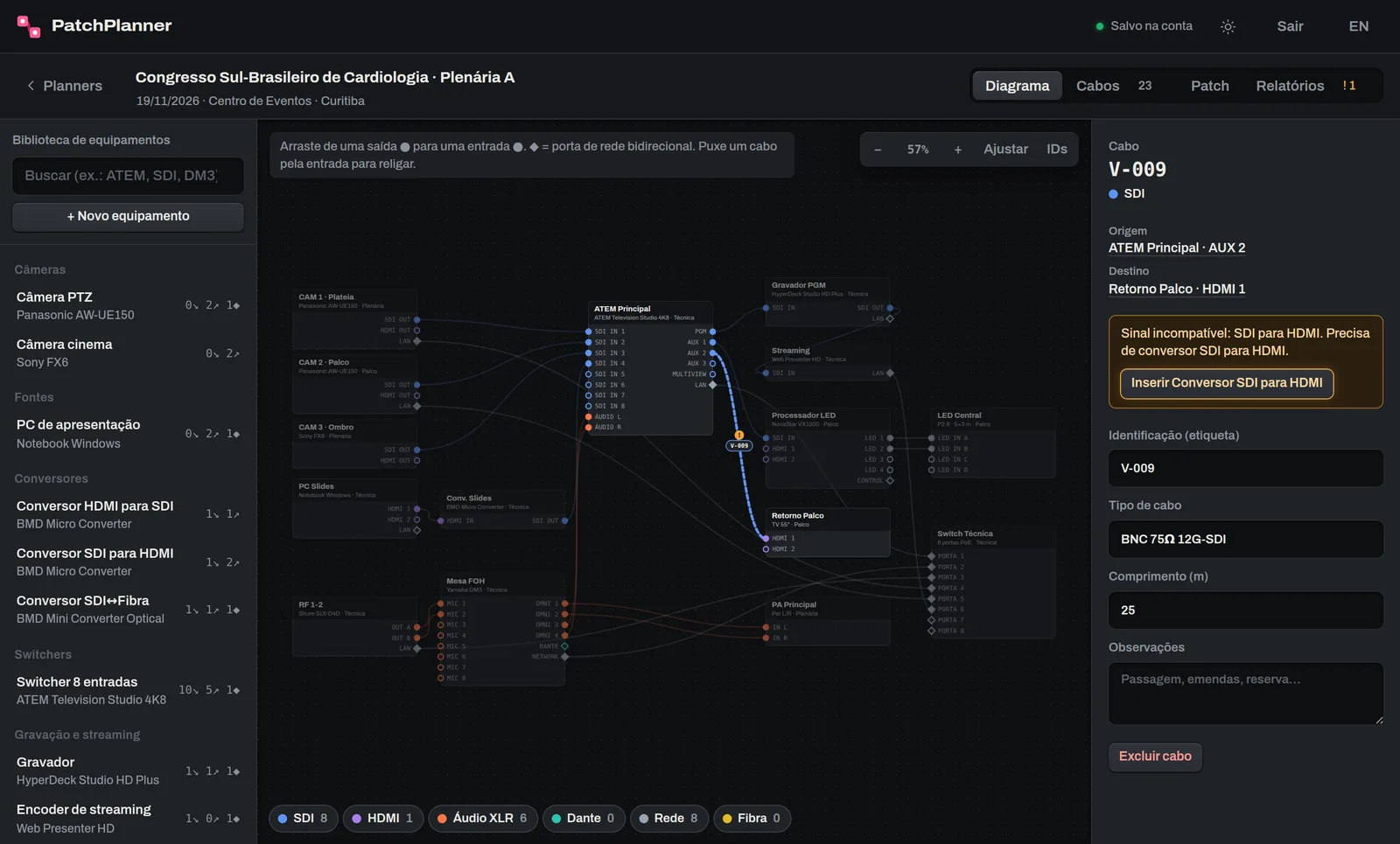
Task: Open the Patch tab
Action: (x=1210, y=86)
